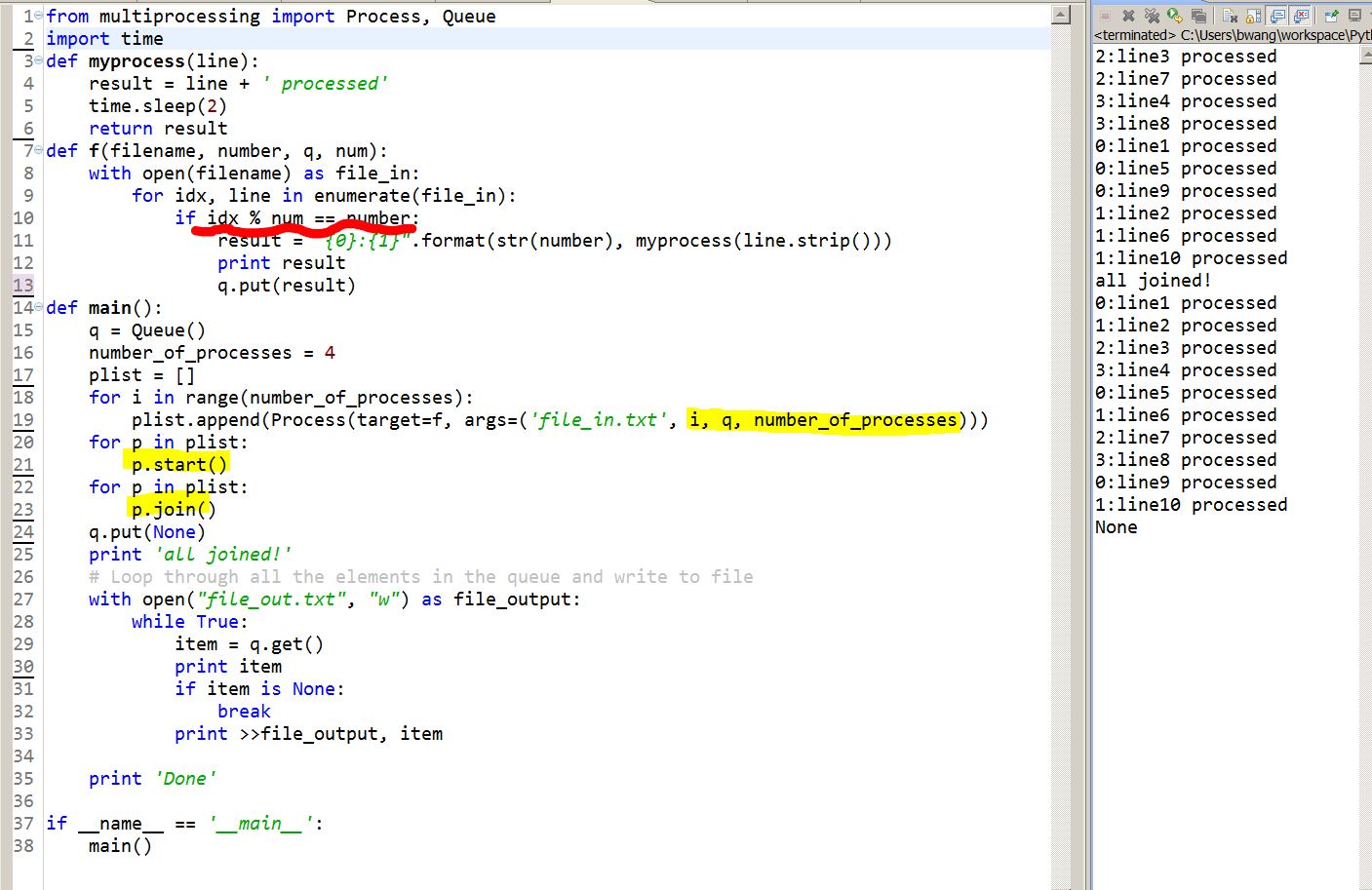The width and height of the screenshot is (1372, 890).
Task: Collapse the main function at line 14
Action: pyautogui.click(x=38, y=308)
